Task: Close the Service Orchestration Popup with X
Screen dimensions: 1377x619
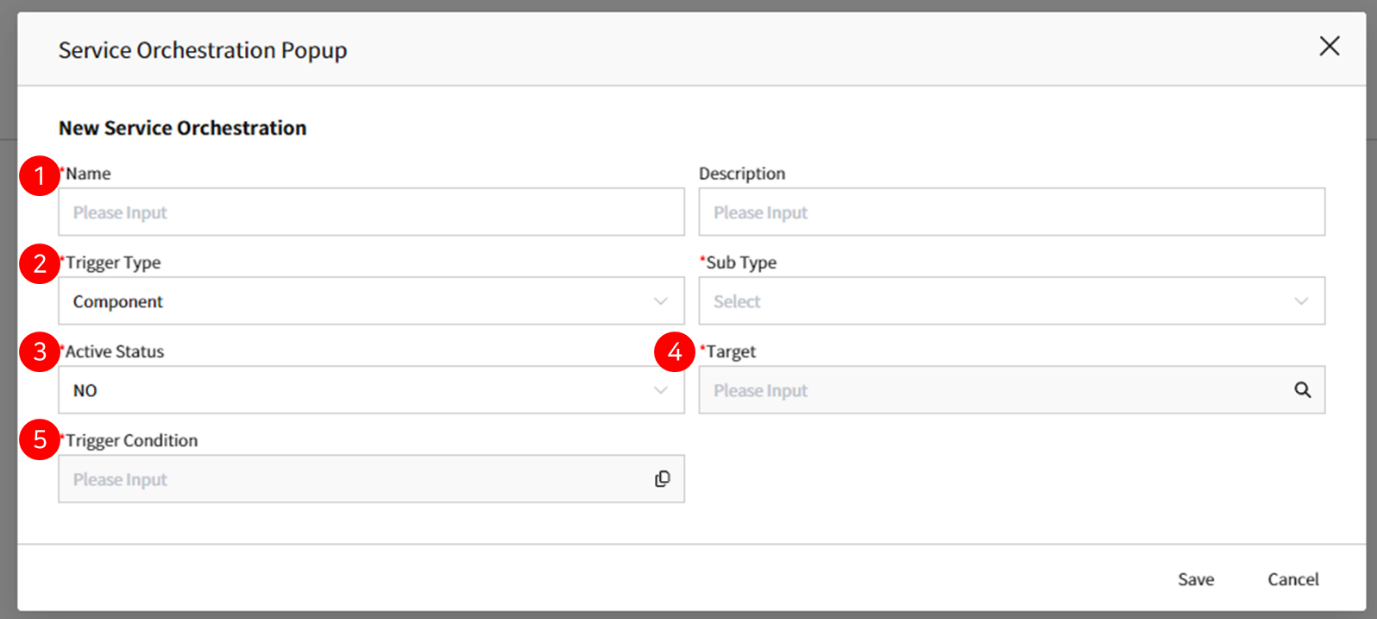Action: click(x=1329, y=46)
